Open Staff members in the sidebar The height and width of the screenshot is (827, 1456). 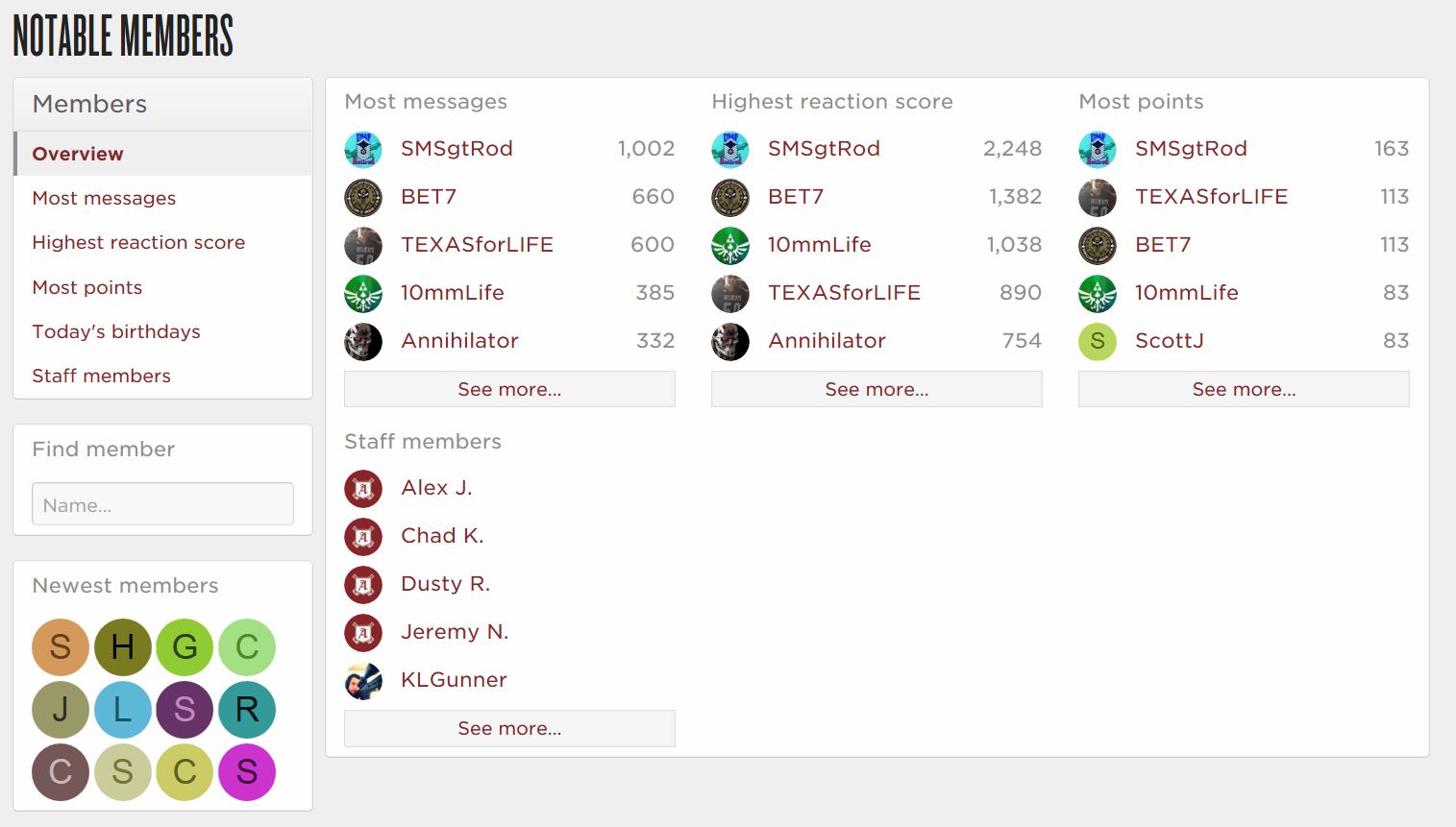click(101, 376)
